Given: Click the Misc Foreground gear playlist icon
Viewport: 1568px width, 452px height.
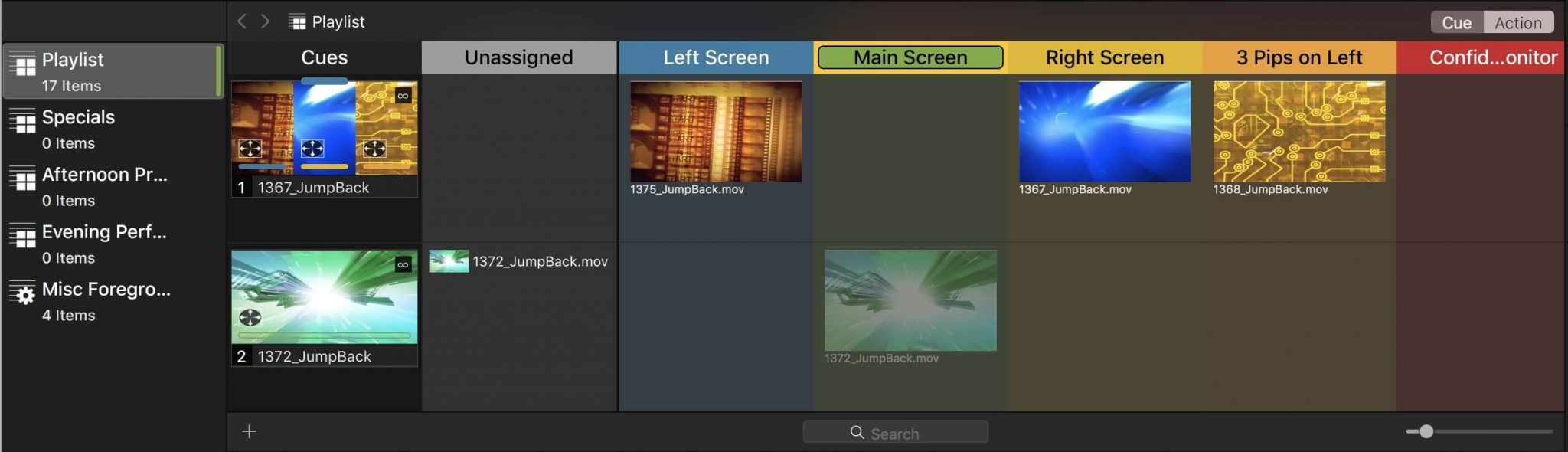Looking at the screenshot, I should point(23,293).
